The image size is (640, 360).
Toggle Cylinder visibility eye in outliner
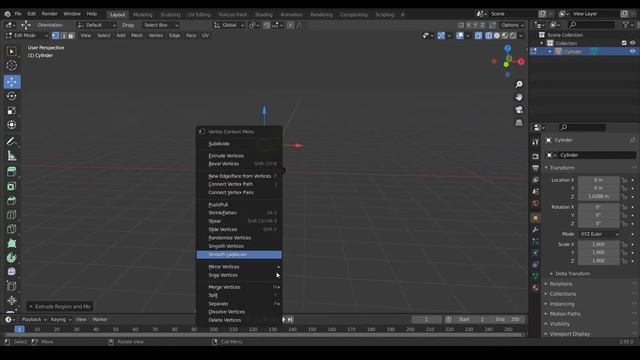pos(632,52)
